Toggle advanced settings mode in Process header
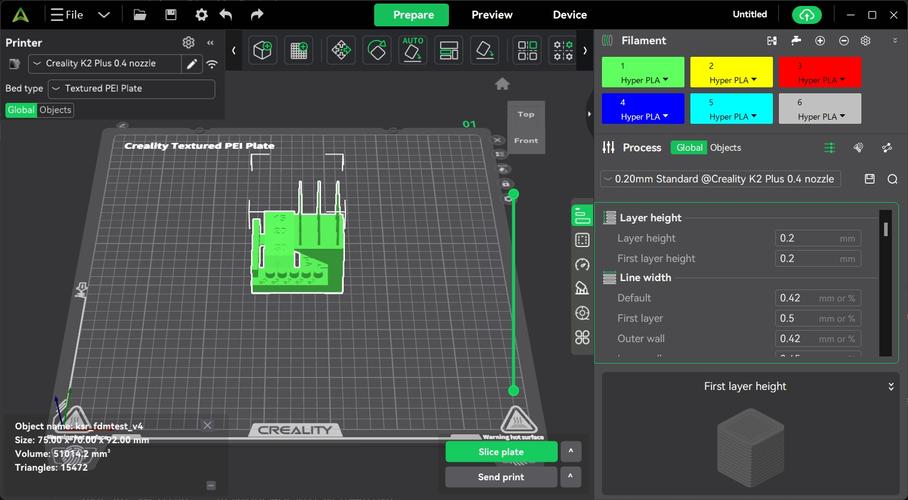Viewport: 908px width, 500px height. pyautogui.click(x=830, y=148)
